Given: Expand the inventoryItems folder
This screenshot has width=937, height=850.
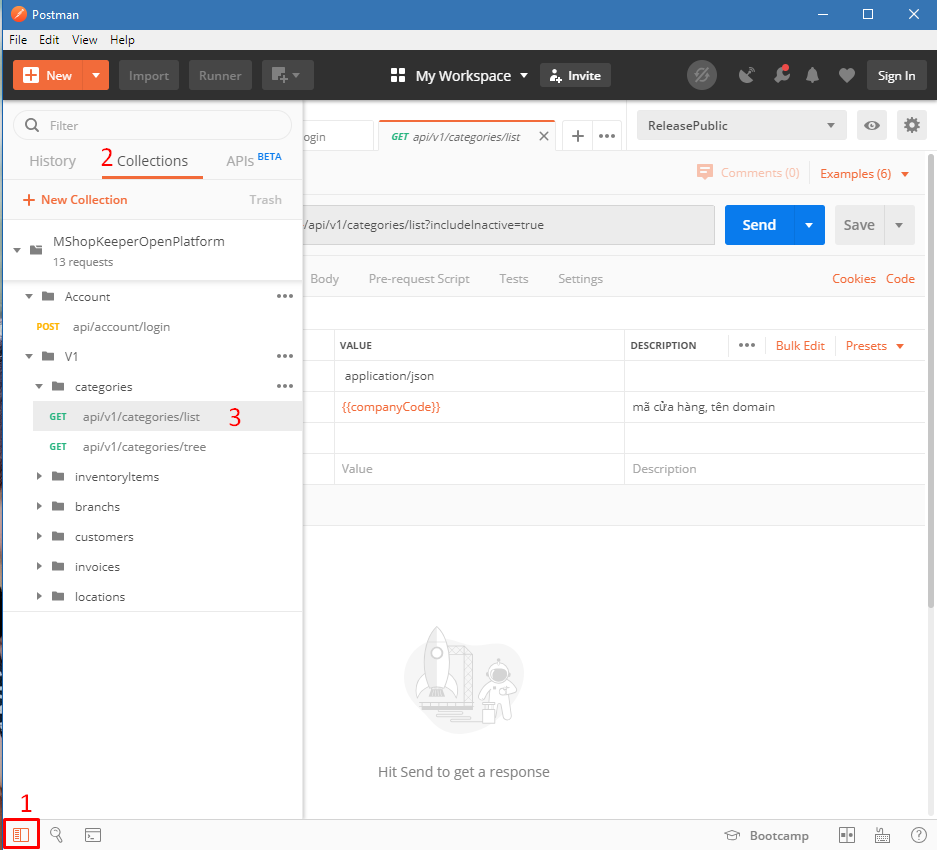Looking at the screenshot, I should [39, 476].
